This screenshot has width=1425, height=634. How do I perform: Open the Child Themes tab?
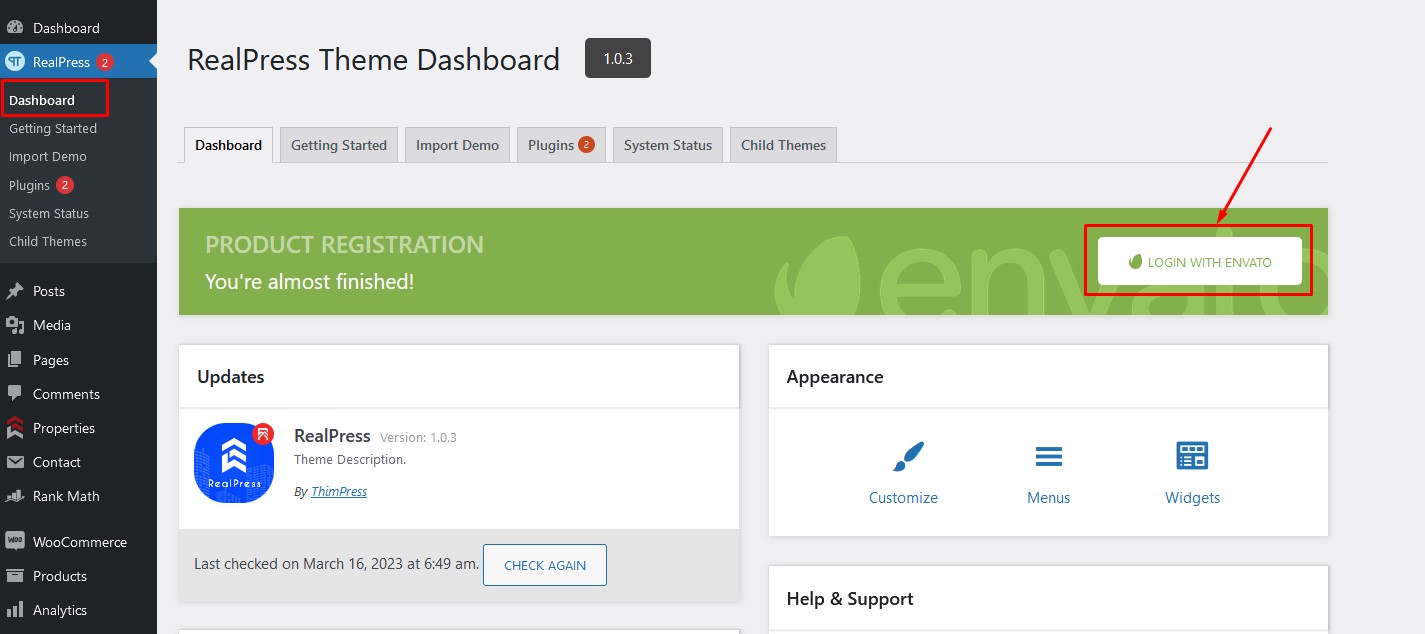(x=783, y=145)
